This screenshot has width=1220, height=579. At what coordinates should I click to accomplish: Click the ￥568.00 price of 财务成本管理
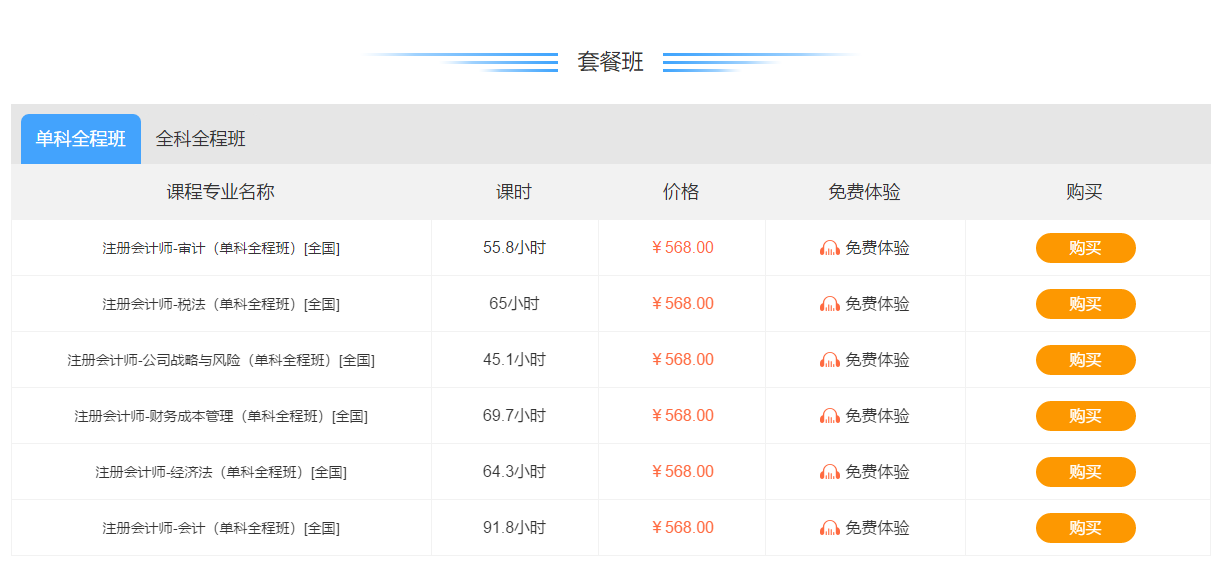coord(682,416)
